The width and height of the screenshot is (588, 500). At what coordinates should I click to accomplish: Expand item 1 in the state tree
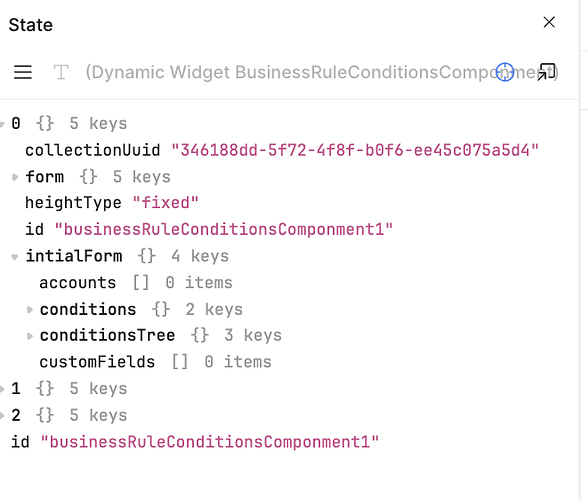(x=2, y=389)
